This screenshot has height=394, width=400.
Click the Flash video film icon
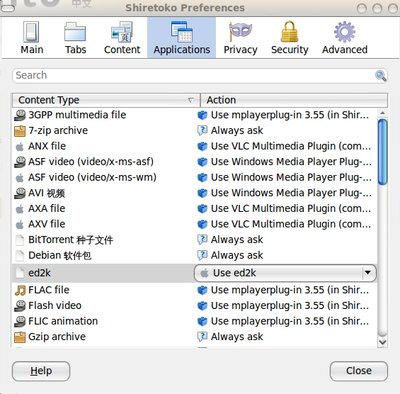tap(20, 306)
